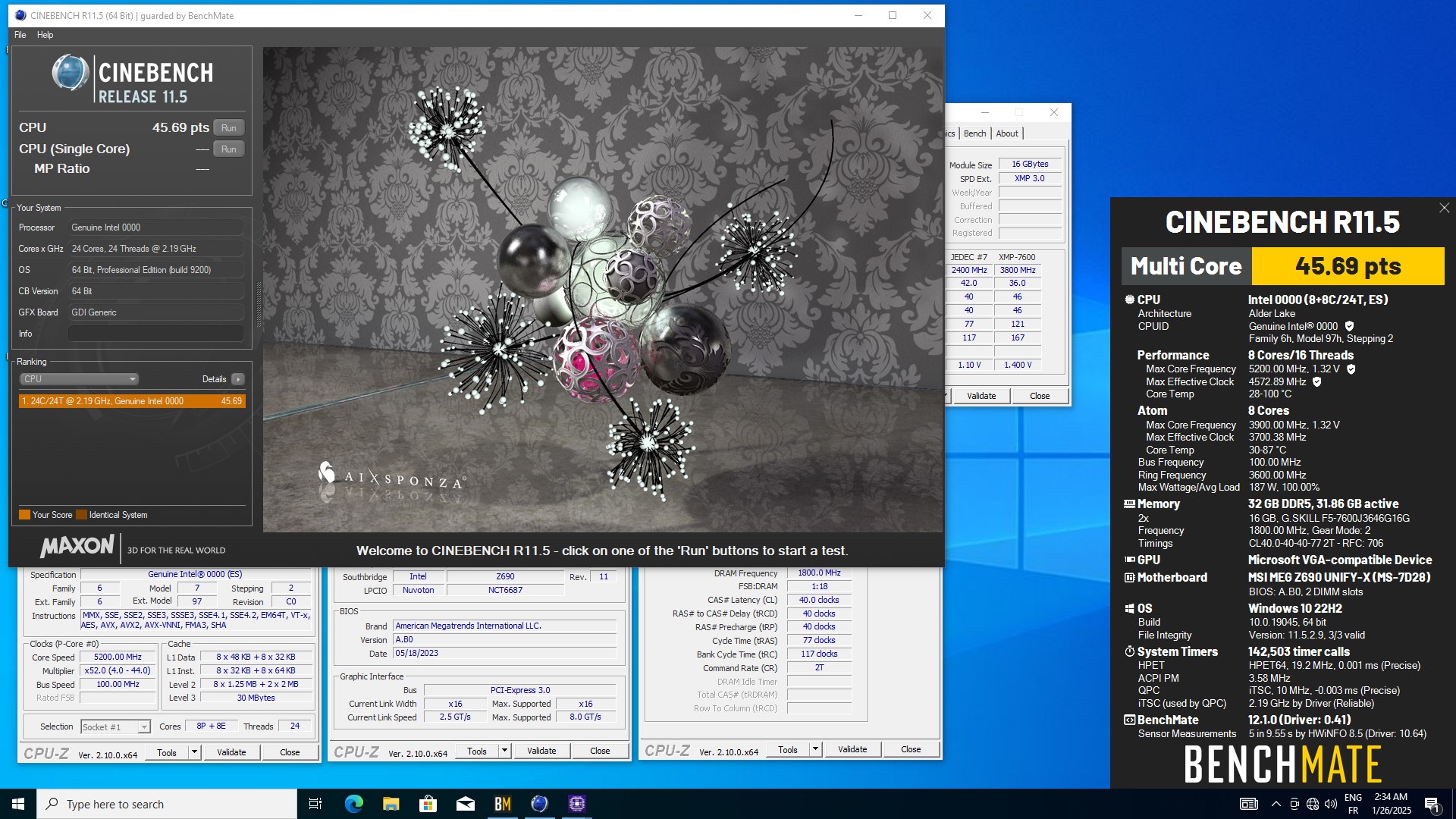Screen dimensions: 1456x819
Task: Click the volume speaker icon in system tray
Action: (1331, 804)
